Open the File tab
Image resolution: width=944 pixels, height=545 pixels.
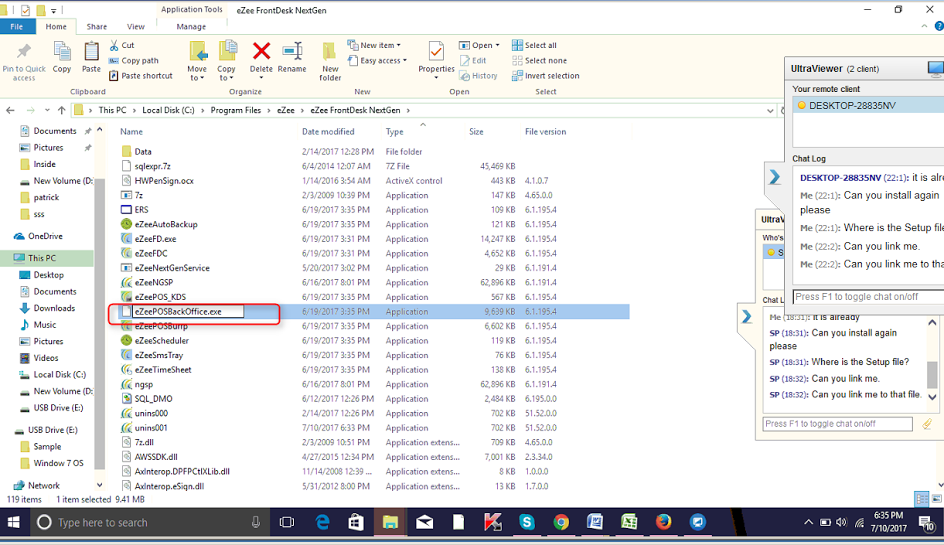tap(17, 26)
